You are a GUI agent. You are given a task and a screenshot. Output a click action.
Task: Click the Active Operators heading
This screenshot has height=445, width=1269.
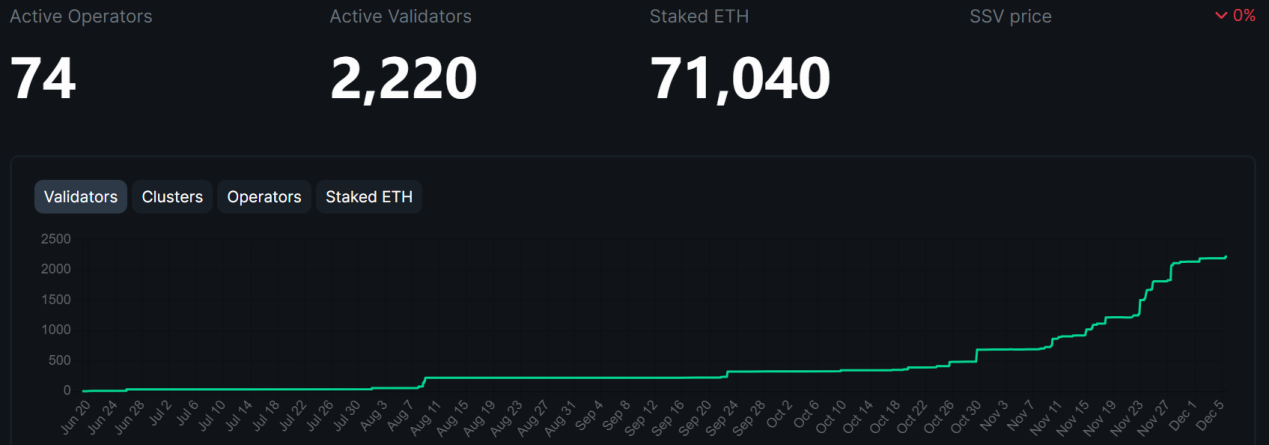(x=81, y=17)
